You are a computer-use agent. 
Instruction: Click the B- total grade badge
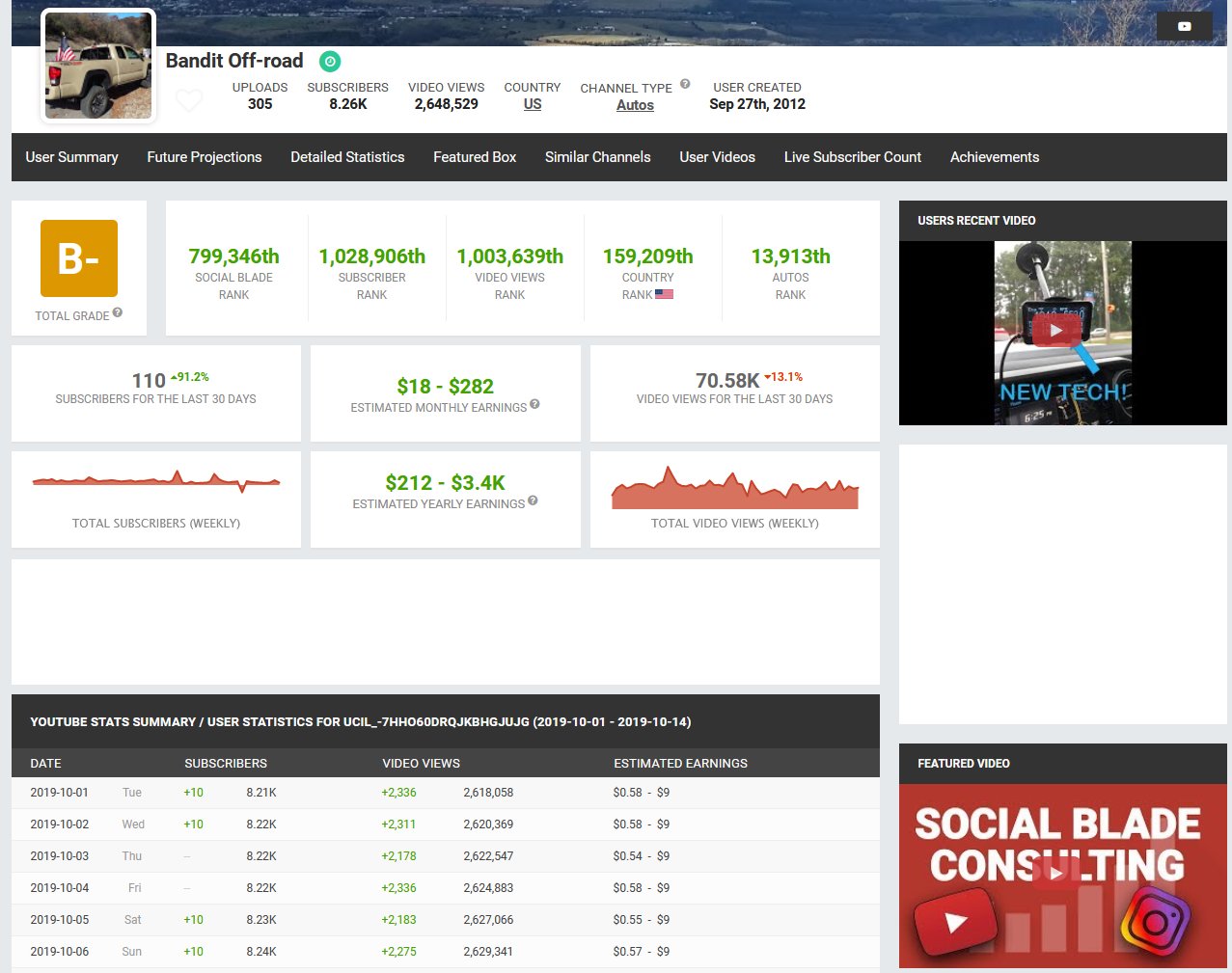(x=79, y=258)
